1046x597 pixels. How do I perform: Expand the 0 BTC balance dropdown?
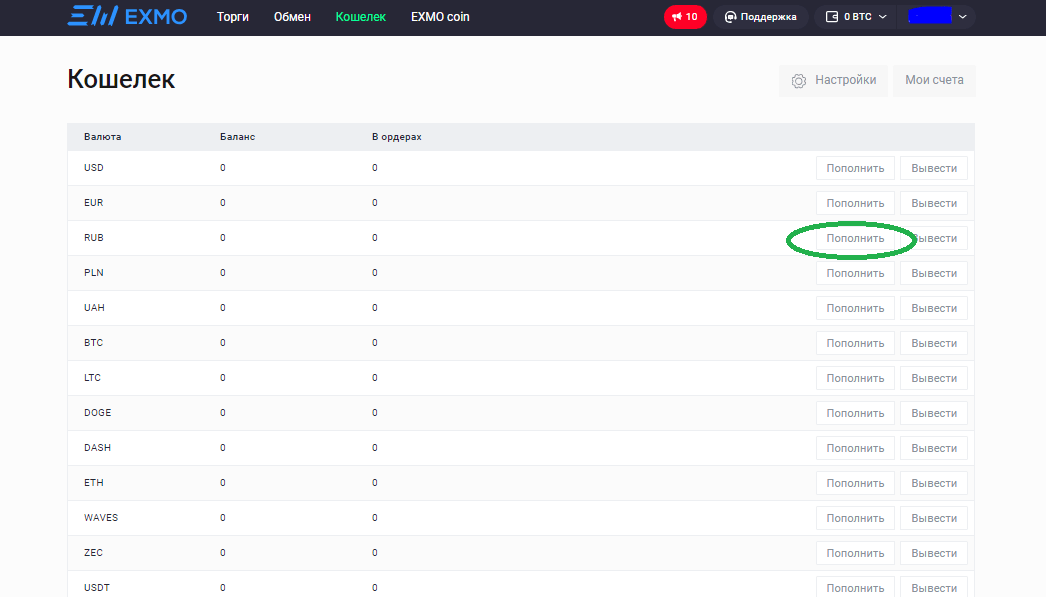882,17
